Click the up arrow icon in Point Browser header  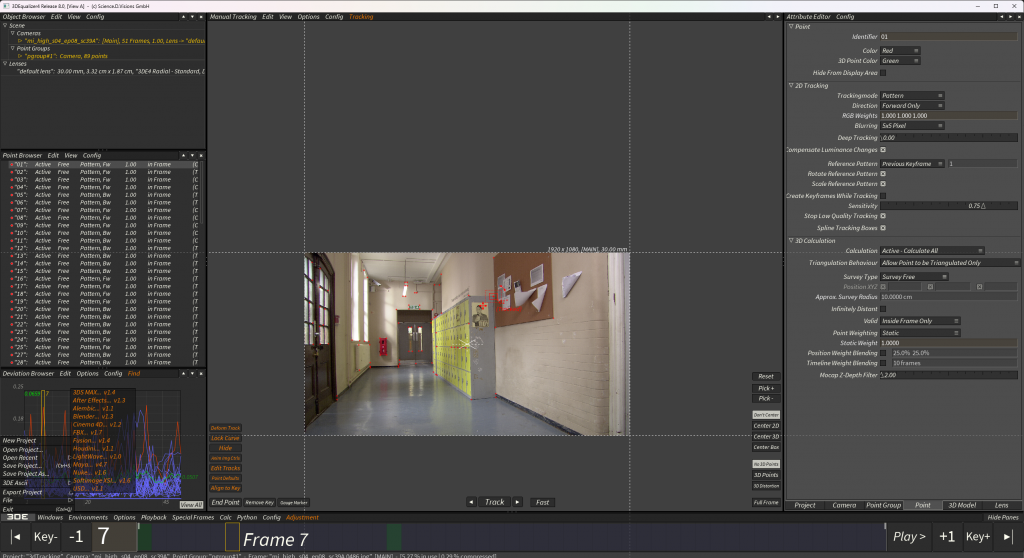click(183, 156)
